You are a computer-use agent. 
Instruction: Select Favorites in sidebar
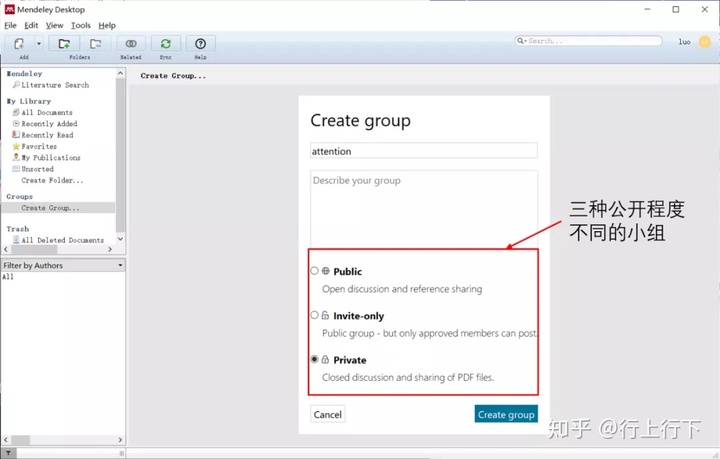39,146
